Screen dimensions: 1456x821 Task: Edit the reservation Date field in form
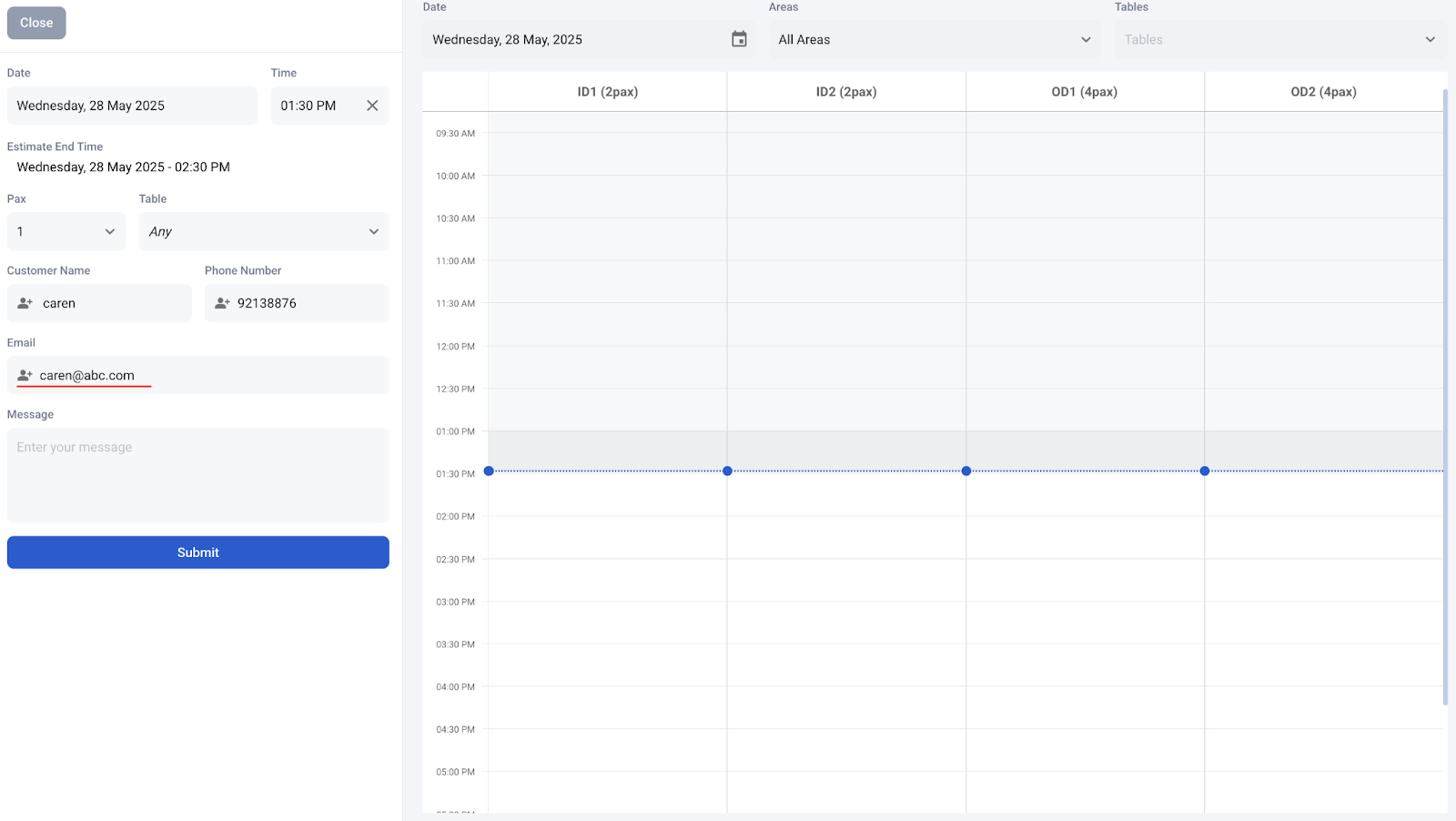[132, 106]
